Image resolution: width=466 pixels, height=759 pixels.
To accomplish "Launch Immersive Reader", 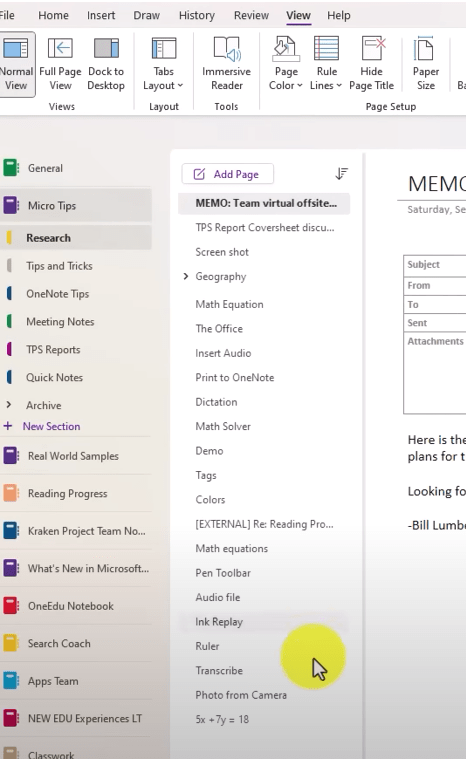I will (226, 64).
